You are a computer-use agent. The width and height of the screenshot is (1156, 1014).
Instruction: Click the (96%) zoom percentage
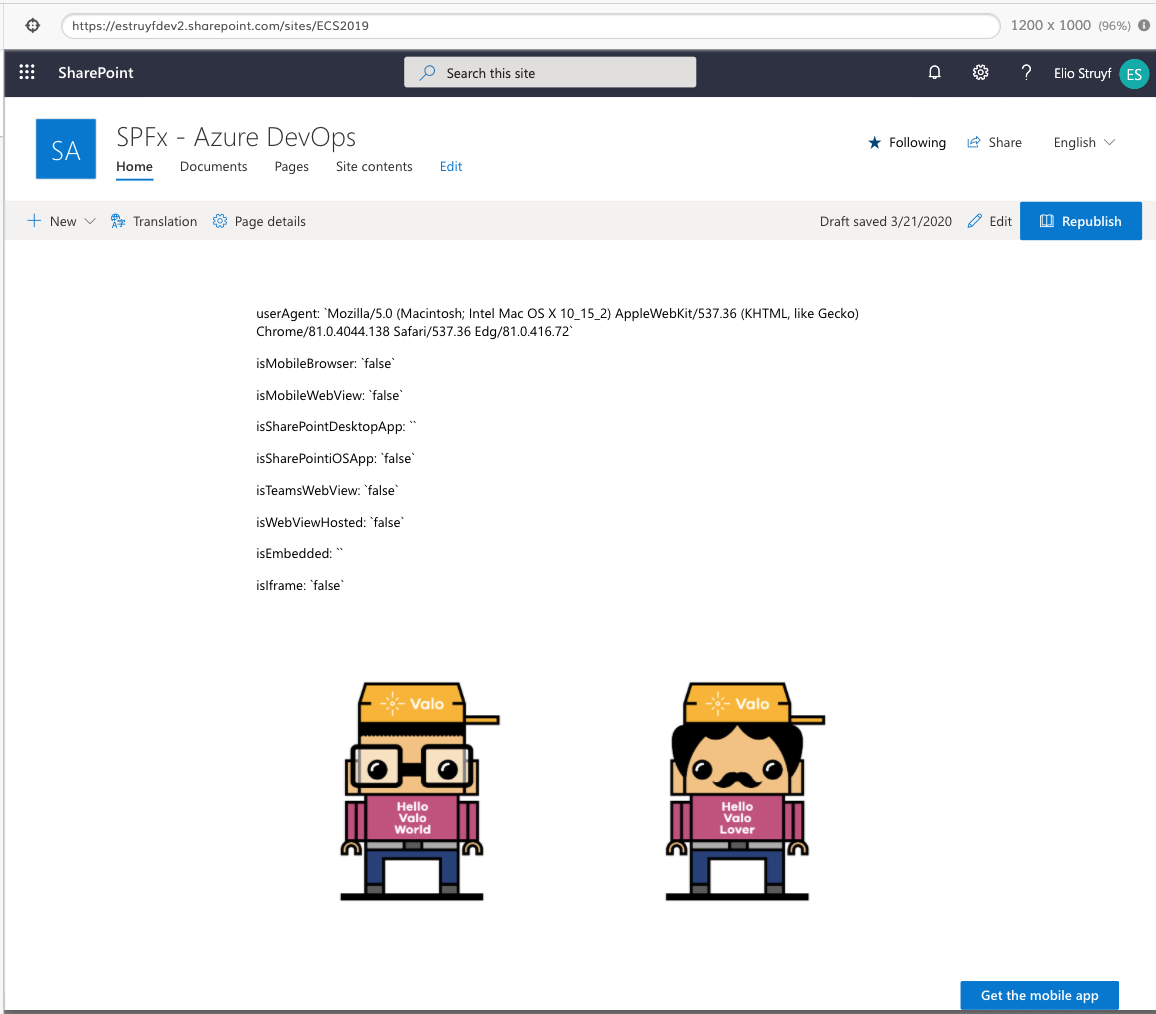pyautogui.click(x=1114, y=26)
